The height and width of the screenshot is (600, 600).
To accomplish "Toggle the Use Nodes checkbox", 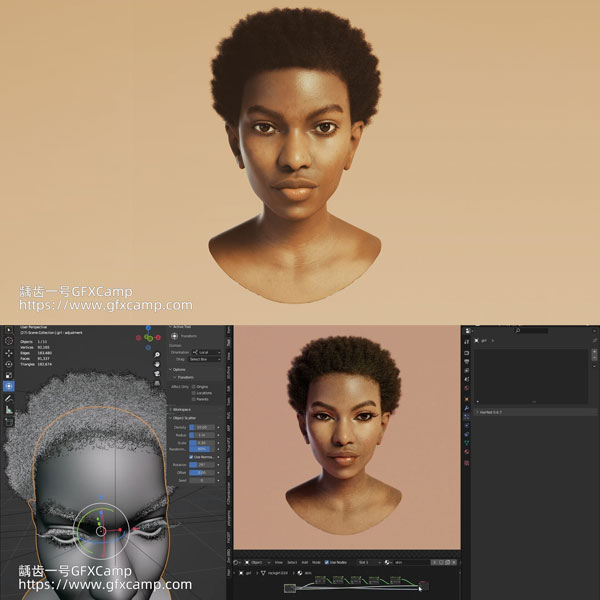I will [328, 562].
